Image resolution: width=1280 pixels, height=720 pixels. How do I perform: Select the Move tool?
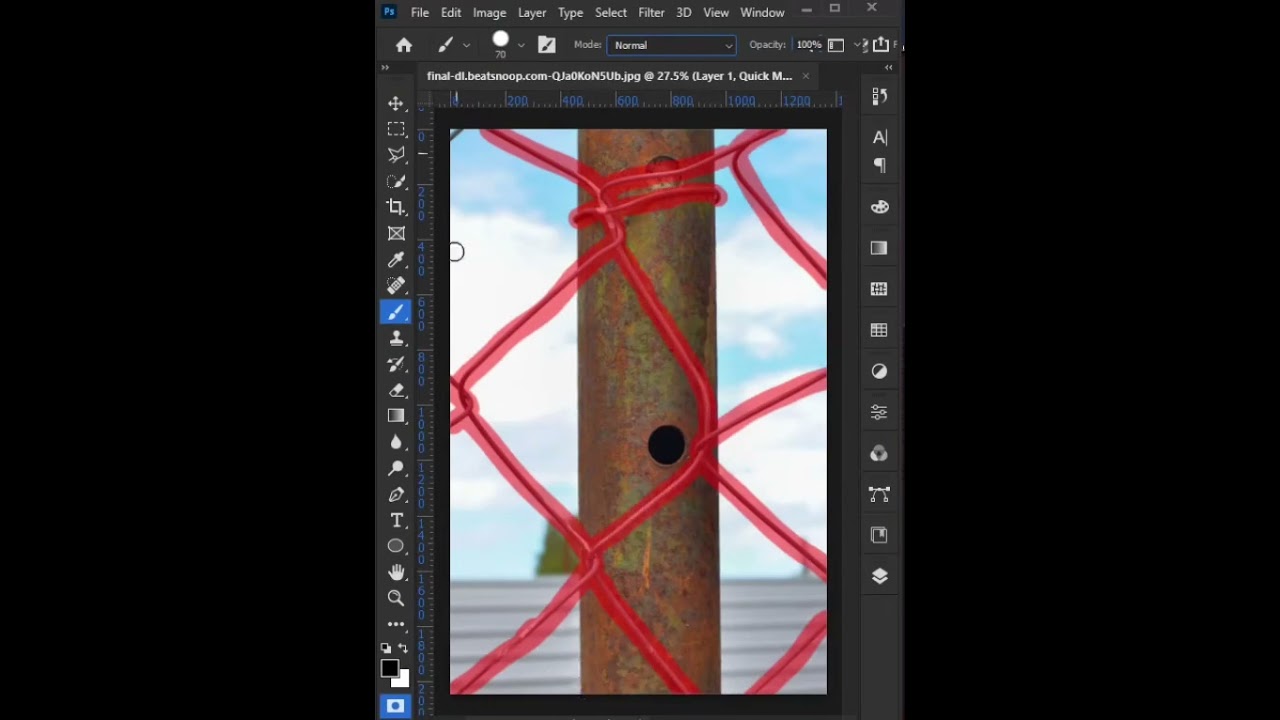396,104
